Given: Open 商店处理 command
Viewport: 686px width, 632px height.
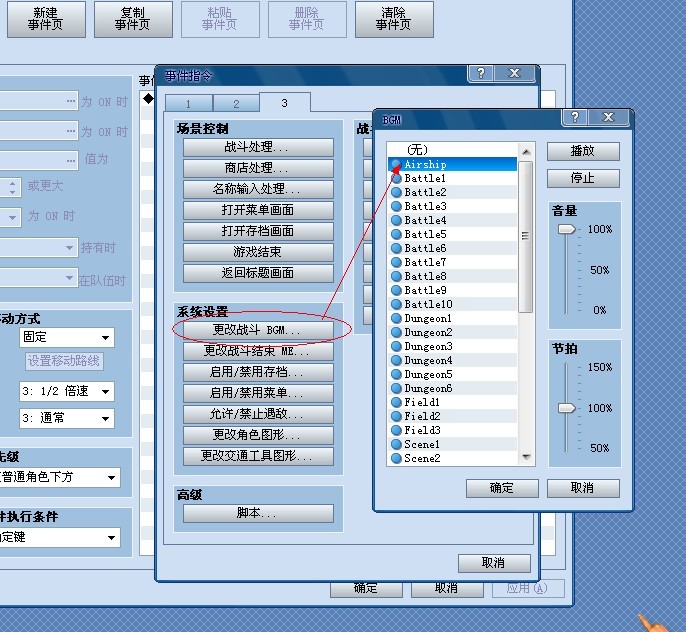Looking at the screenshot, I should pyautogui.click(x=258, y=168).
